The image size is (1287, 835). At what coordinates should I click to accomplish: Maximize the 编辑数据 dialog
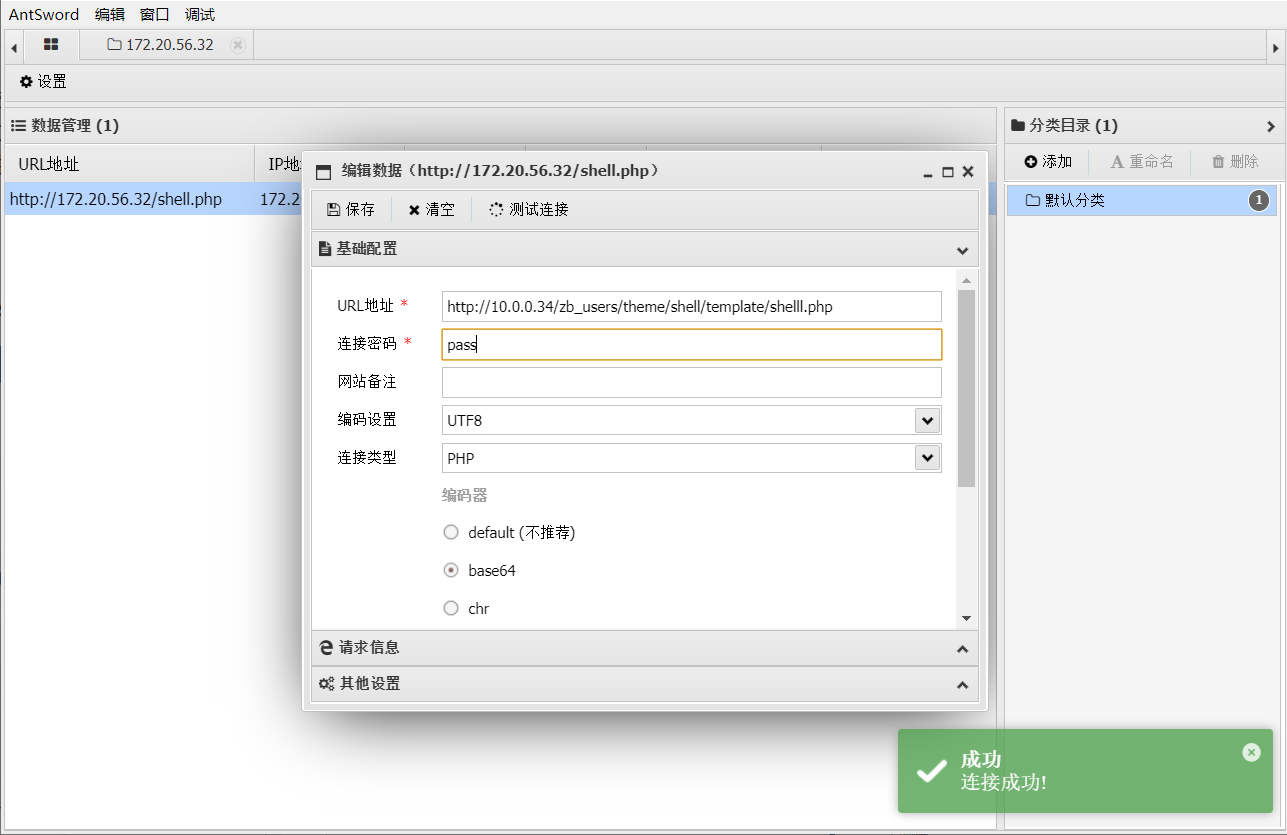click(x=948, y=172)
